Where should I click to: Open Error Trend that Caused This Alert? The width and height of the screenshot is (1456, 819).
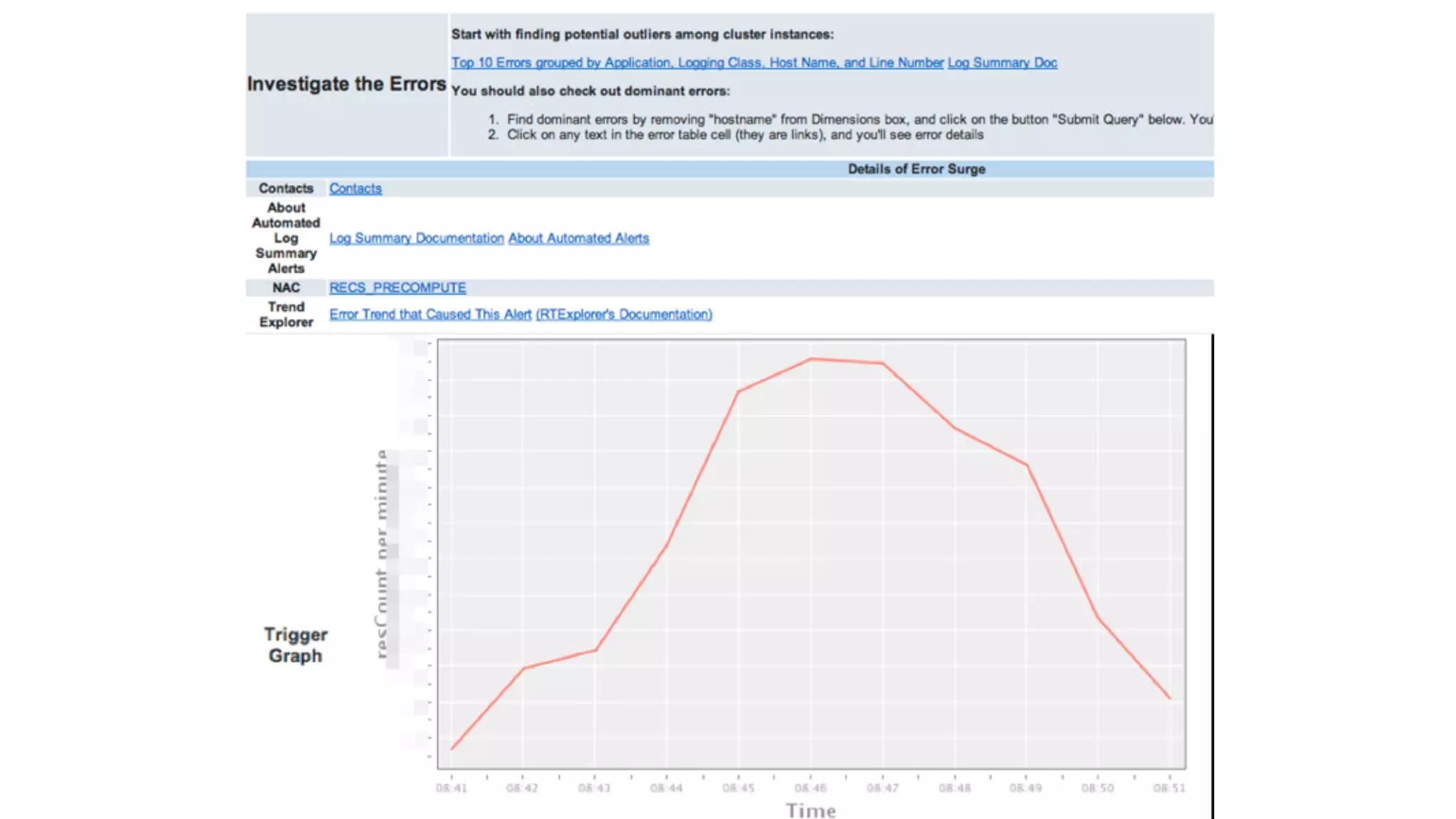430,314
